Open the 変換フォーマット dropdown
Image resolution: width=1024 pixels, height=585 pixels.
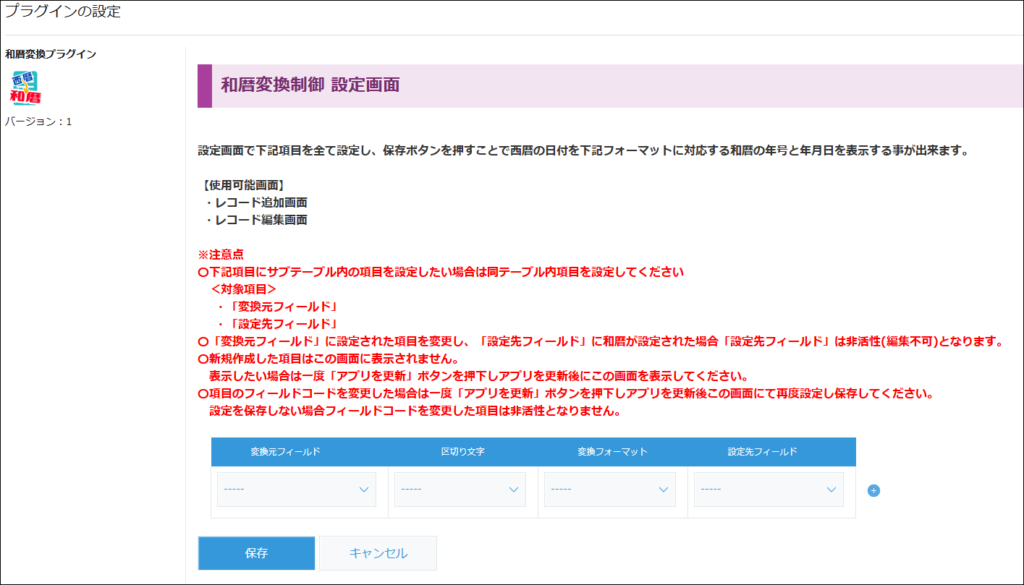[610, 490]
